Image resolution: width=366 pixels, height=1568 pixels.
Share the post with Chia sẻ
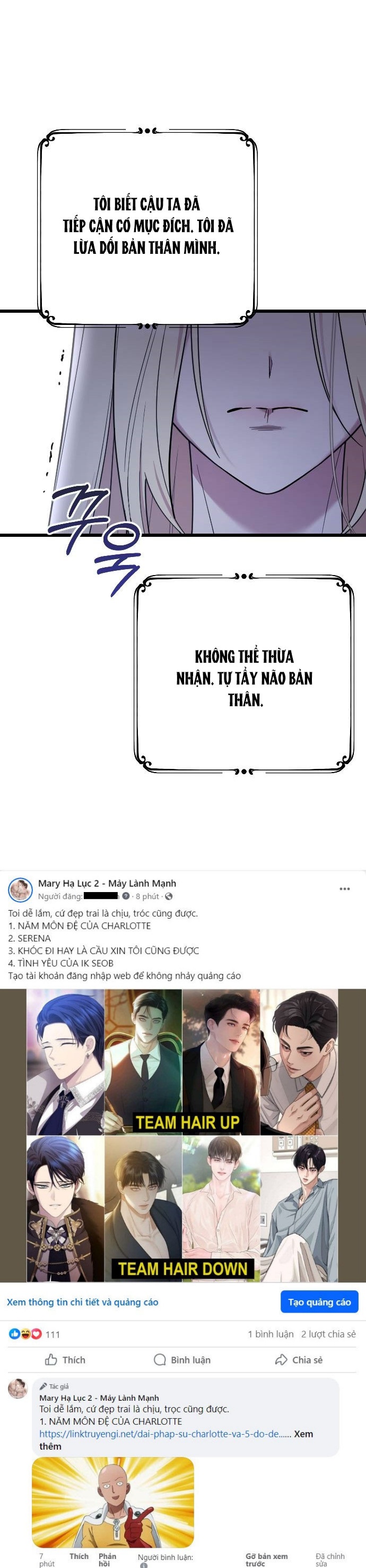tap(299, 1360)
